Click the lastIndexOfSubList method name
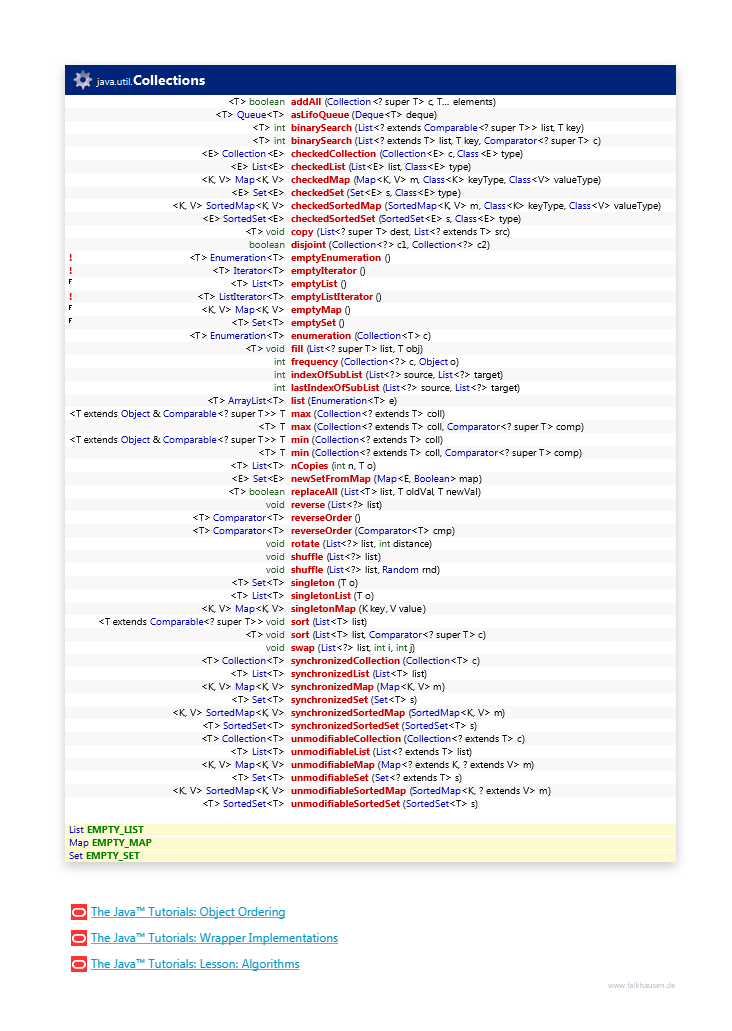Viewport: 732px width, 1031px height. 335,388
